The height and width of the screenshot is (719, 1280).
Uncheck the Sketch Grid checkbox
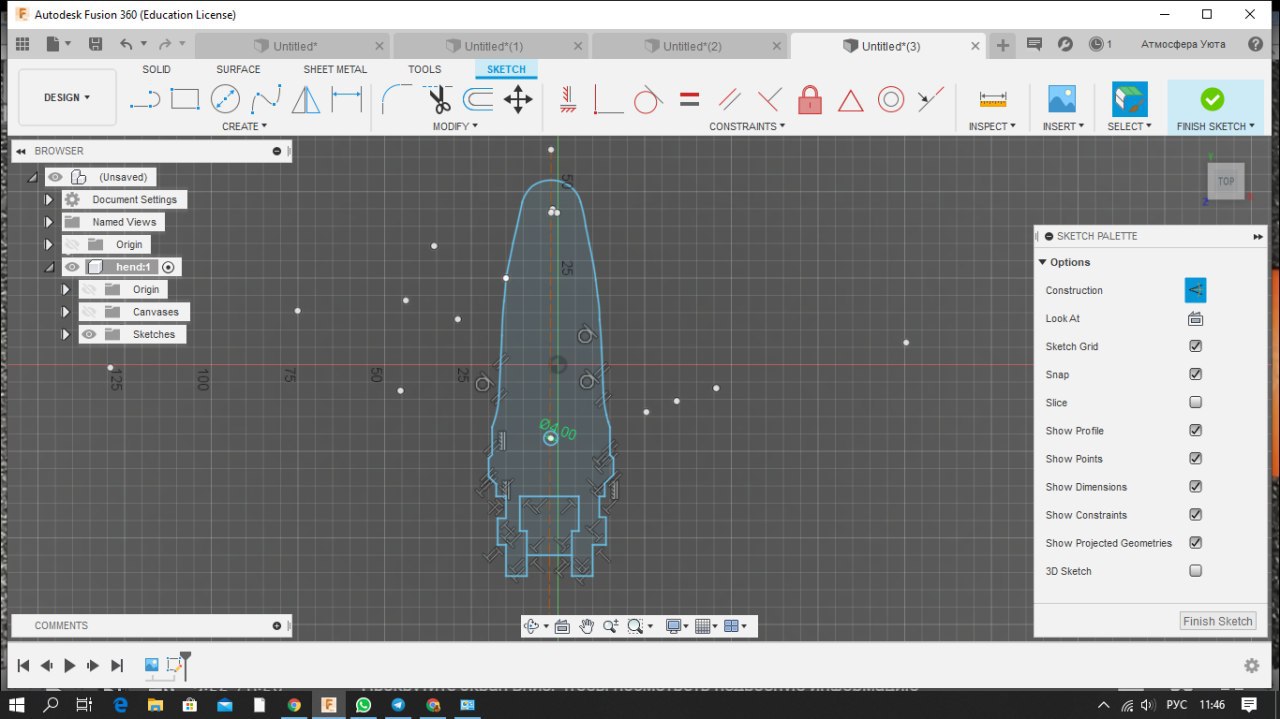point(1195,346)
